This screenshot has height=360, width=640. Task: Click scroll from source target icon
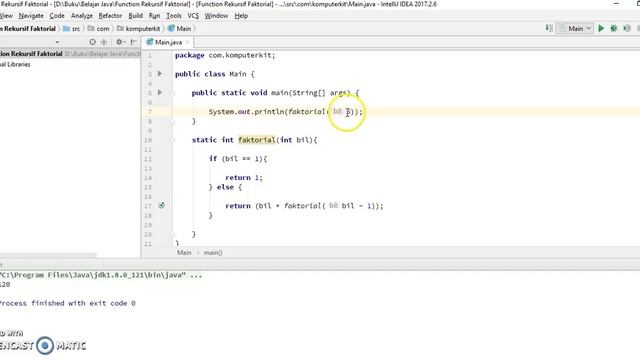click(x=92, y=42)
